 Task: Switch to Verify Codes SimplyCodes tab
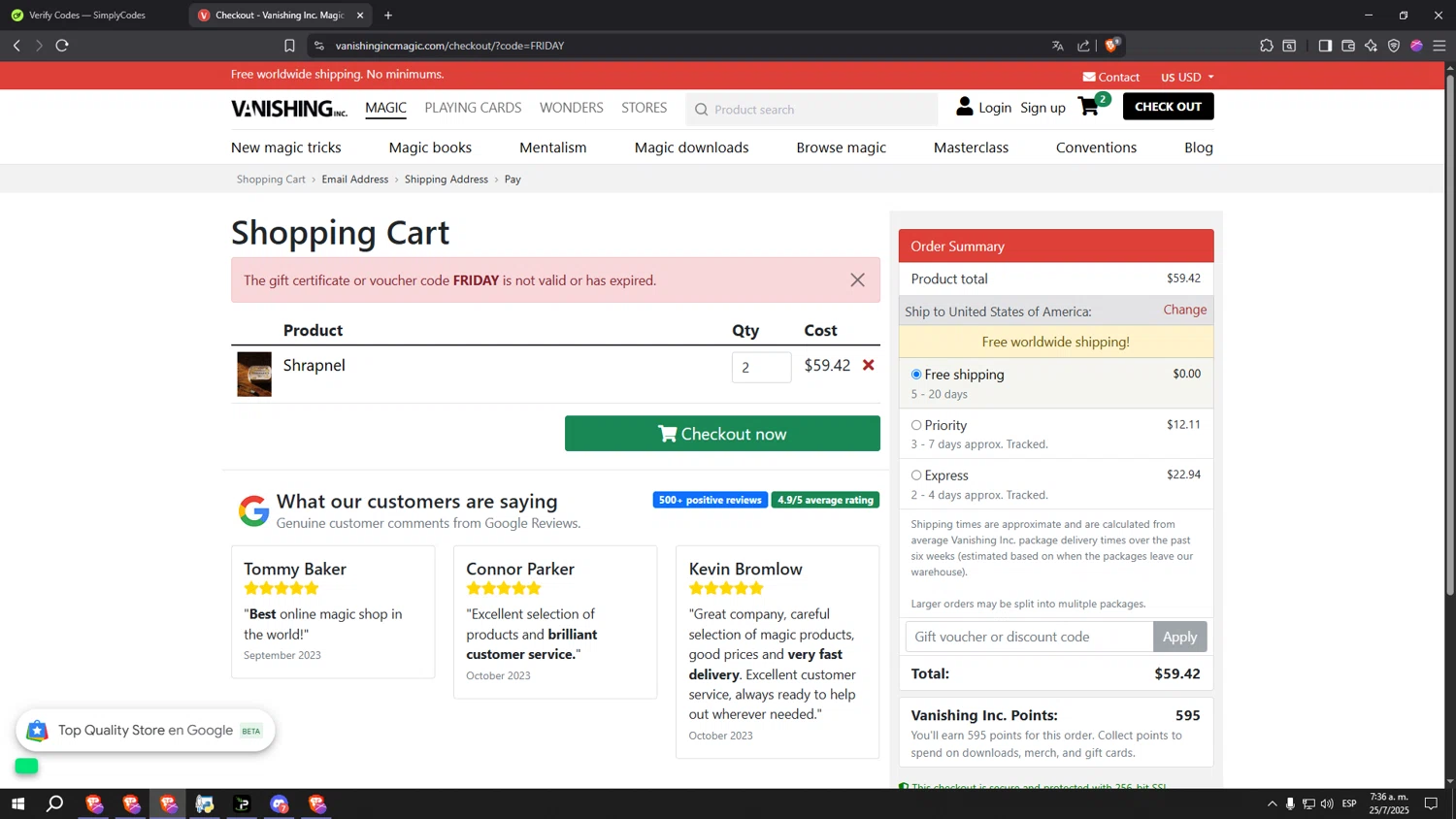87,16
